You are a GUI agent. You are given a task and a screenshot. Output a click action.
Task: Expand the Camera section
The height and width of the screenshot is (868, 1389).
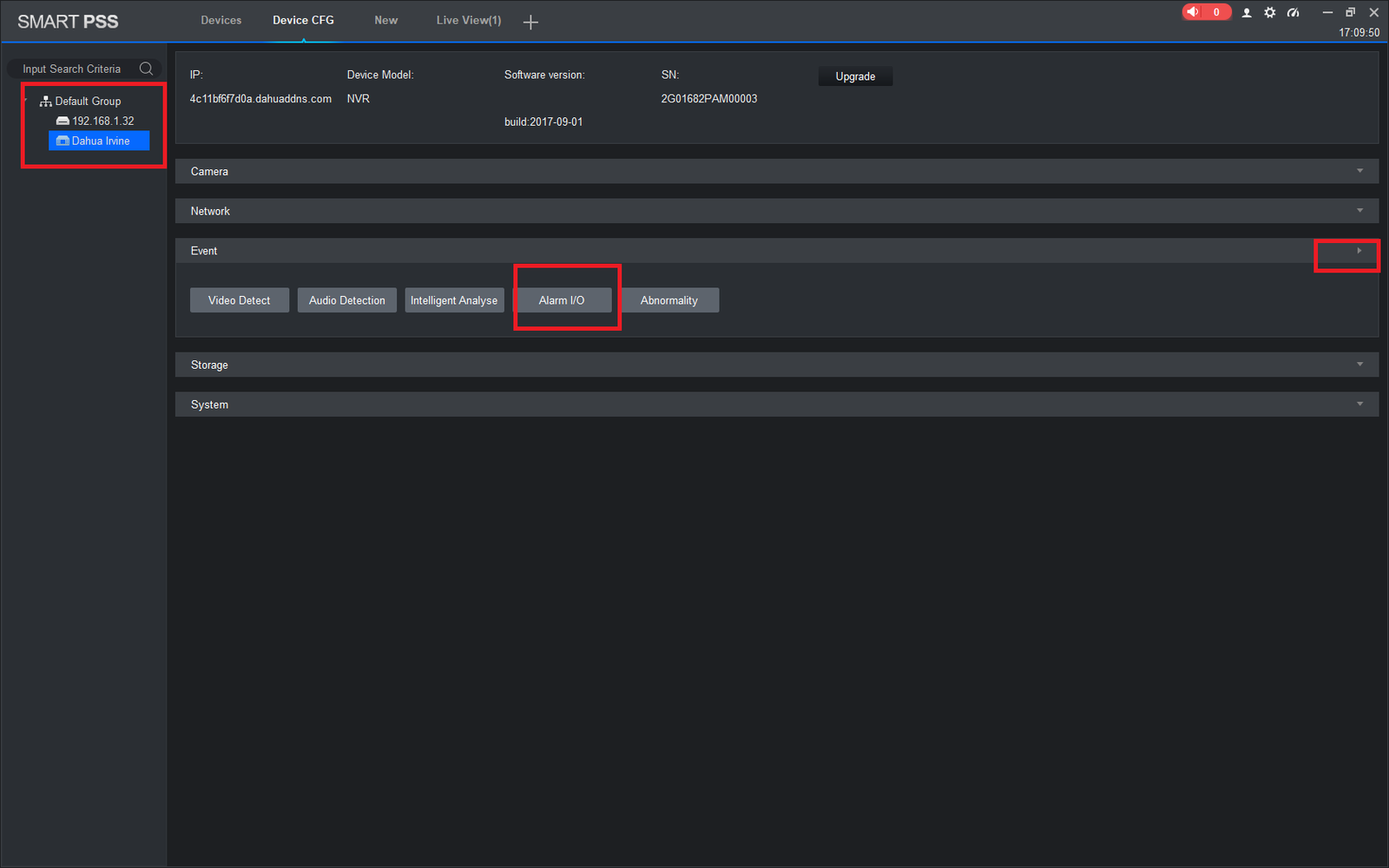[777, 171]
